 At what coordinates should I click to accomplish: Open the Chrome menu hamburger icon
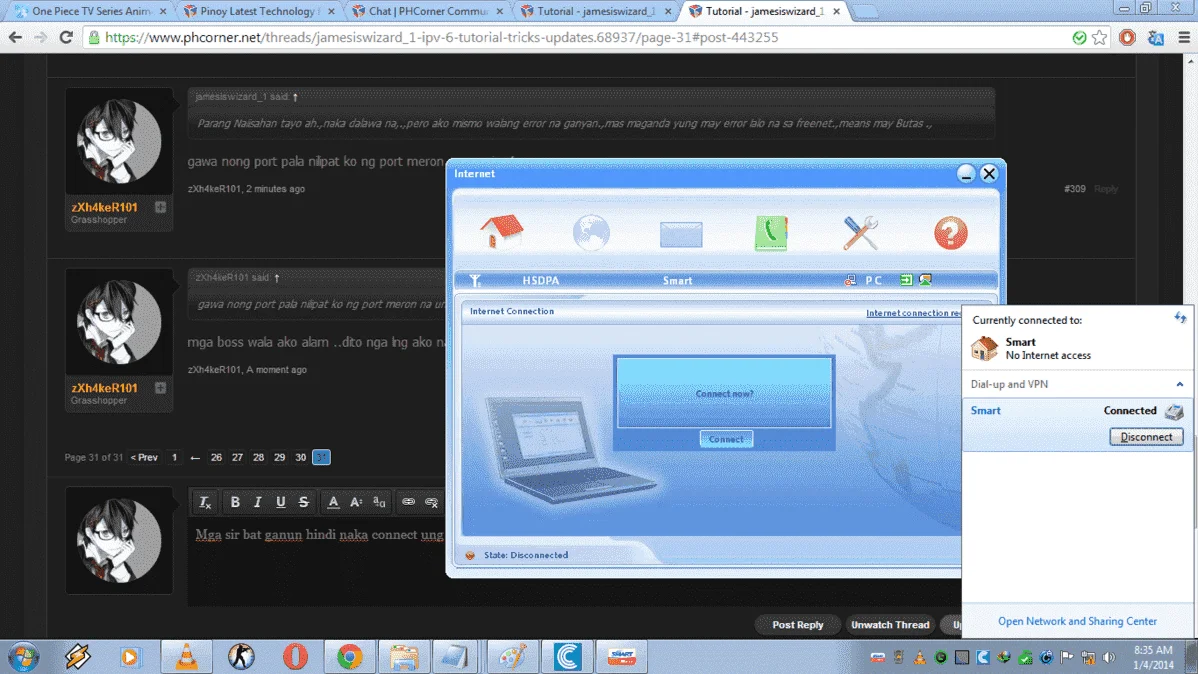(1183, 37)
